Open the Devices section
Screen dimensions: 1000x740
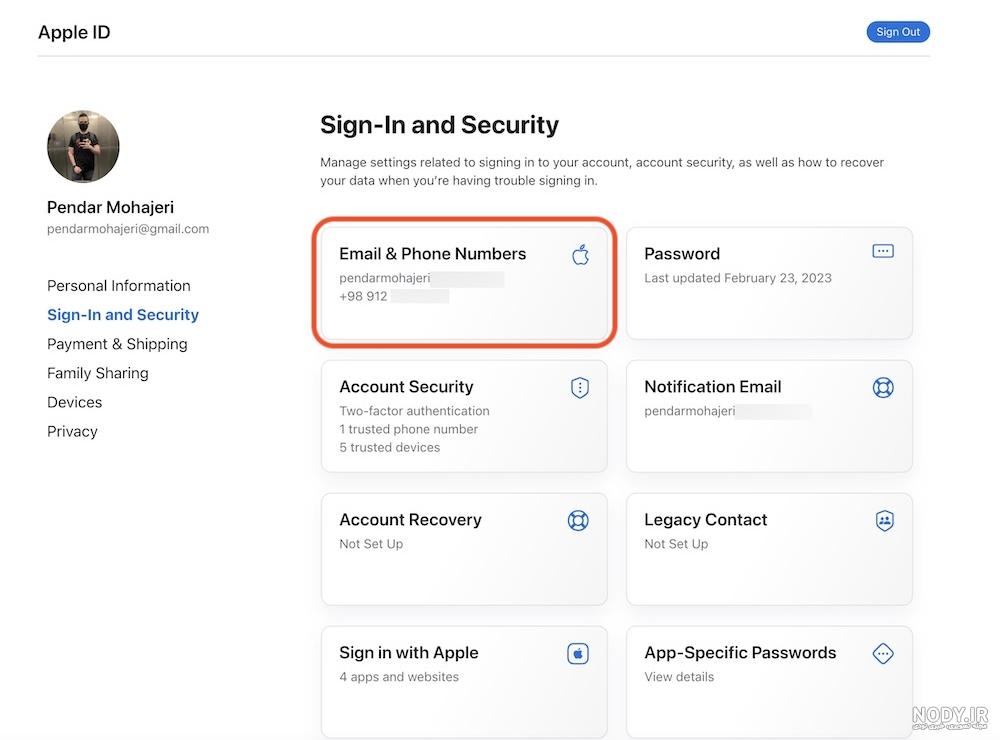[75, 403]
